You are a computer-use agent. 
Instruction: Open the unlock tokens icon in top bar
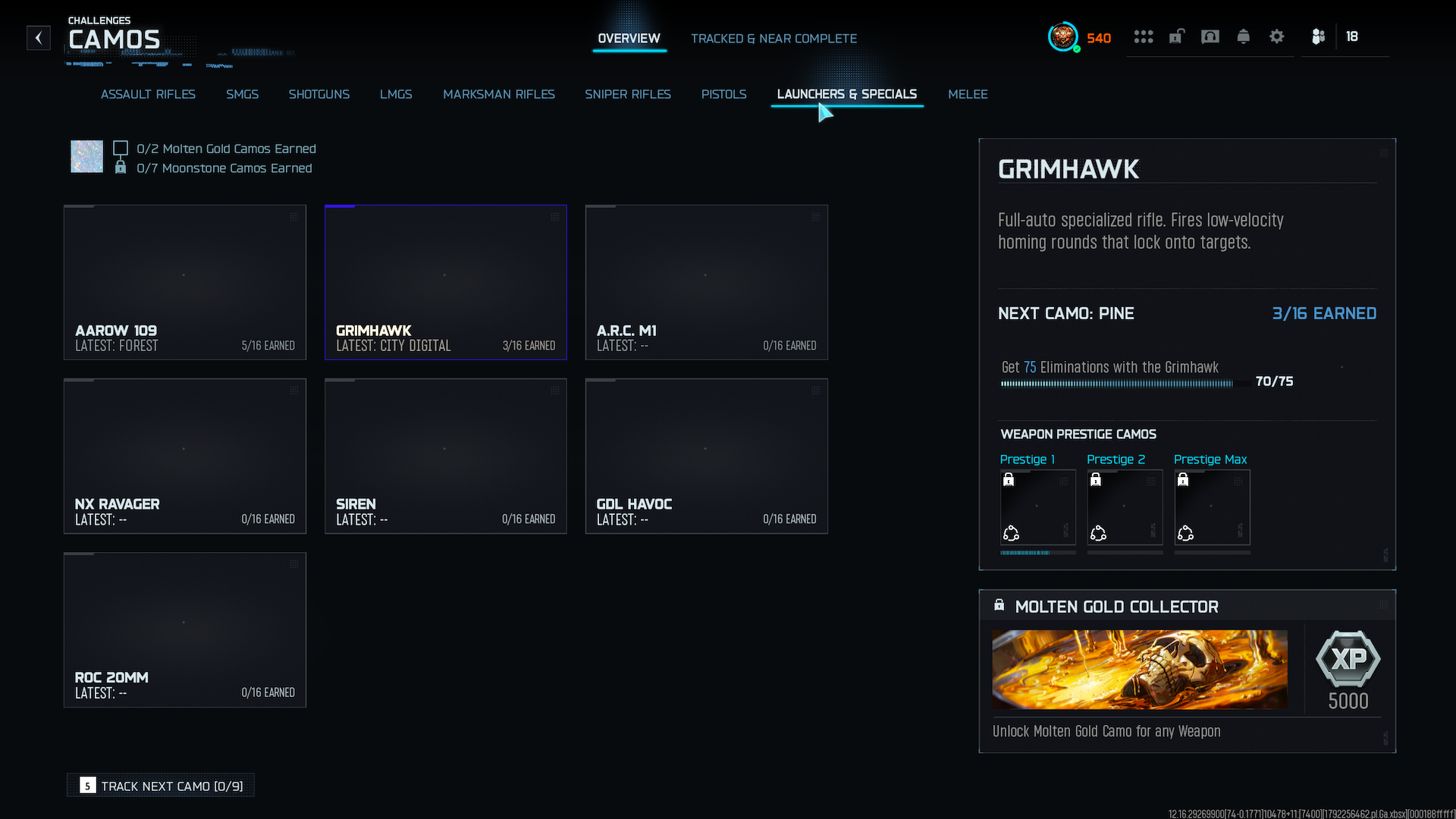[x=1176, y=36]
